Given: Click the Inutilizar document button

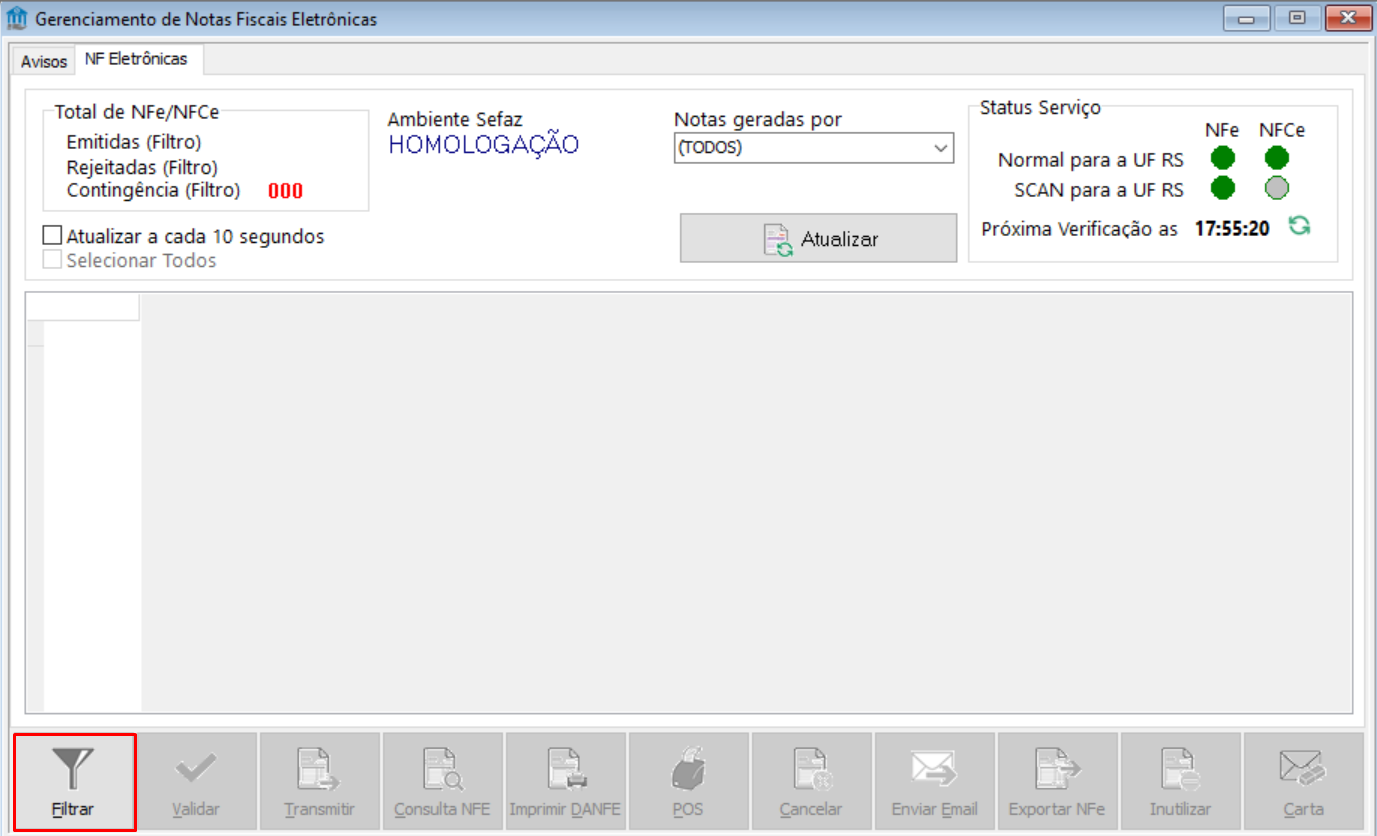Looking at the screenshot, I should click(x=1181, y=781).
